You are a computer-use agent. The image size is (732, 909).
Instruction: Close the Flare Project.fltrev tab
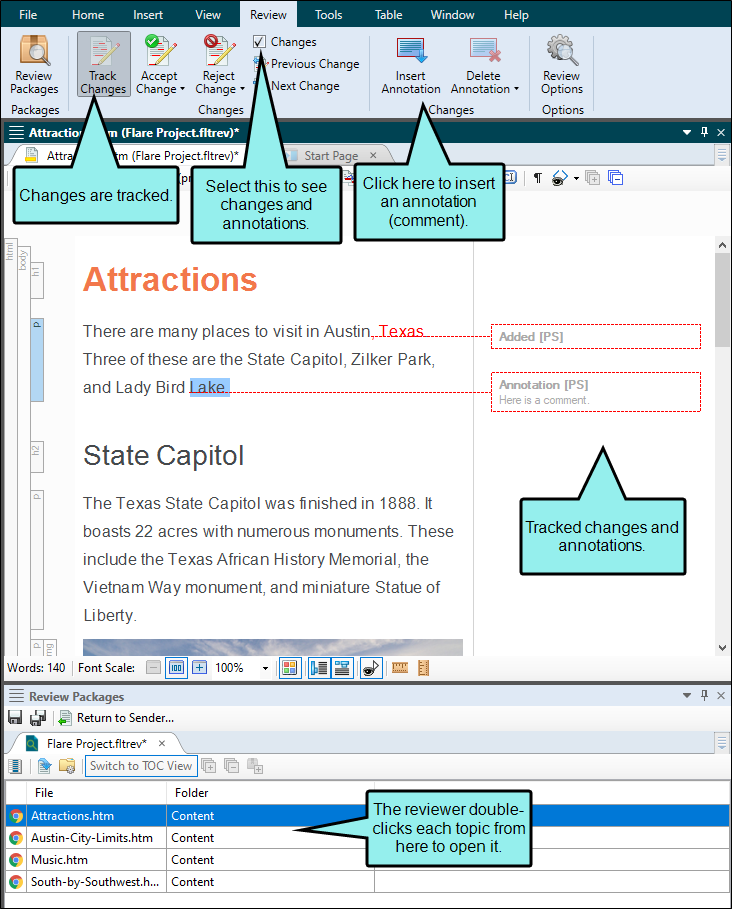162,743
